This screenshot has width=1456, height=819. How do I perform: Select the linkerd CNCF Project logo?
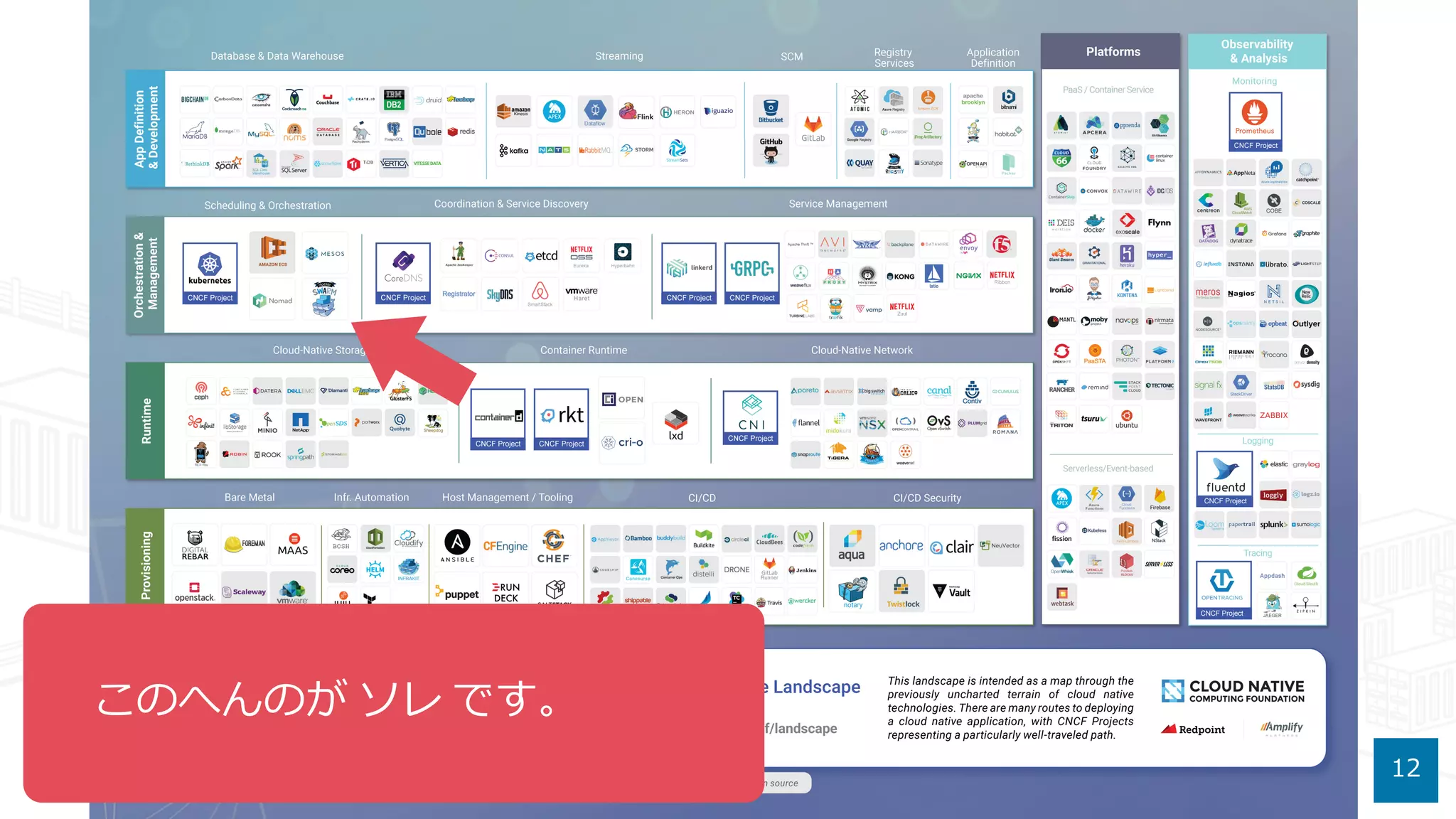tap(689, 274)
